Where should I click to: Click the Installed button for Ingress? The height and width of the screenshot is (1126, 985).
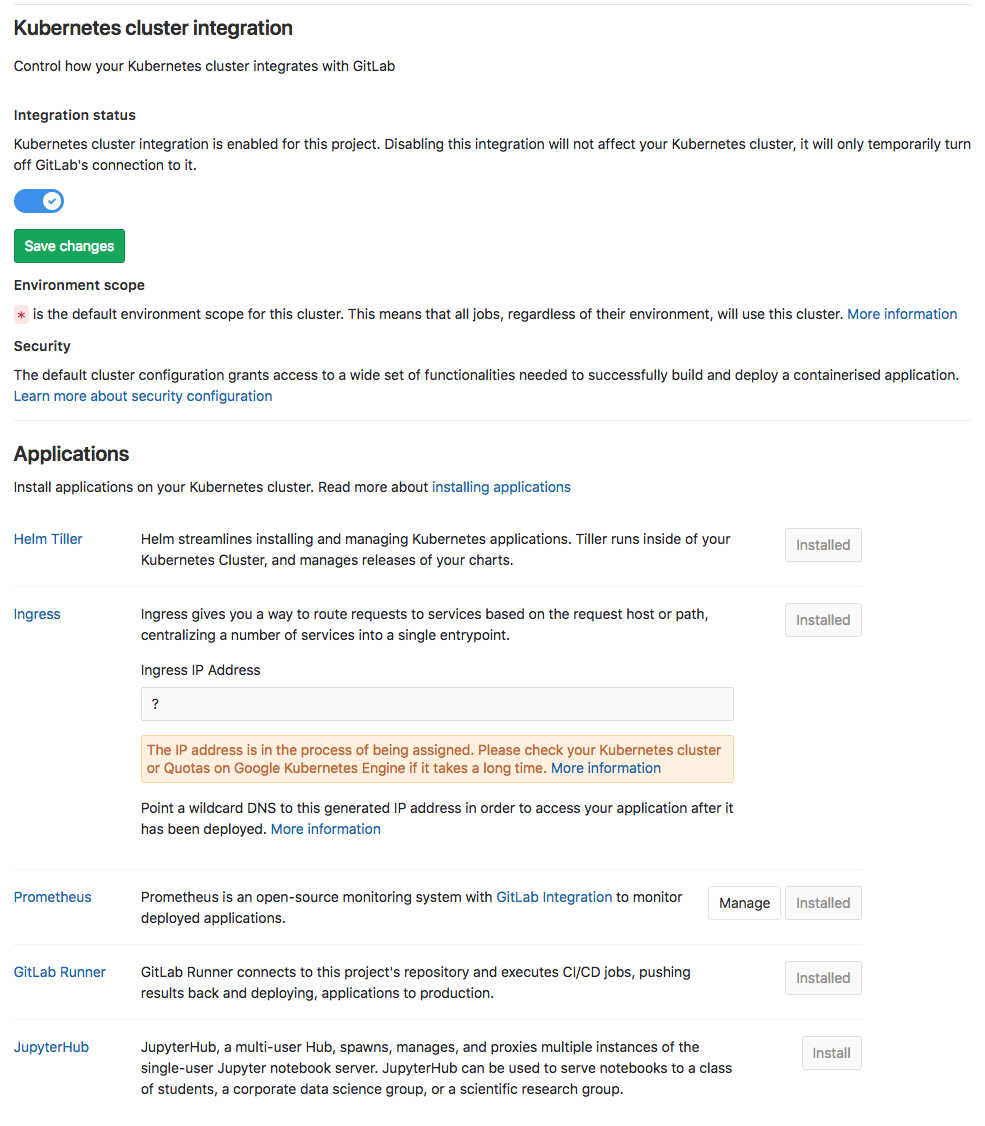822,619
